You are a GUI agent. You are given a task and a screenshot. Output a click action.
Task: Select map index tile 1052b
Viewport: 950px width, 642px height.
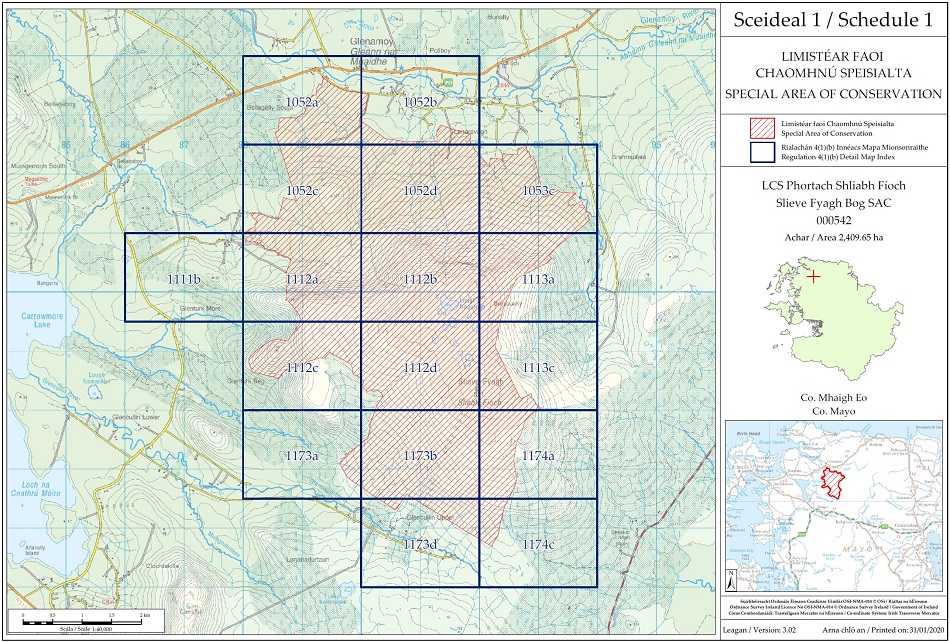point(420,102)
